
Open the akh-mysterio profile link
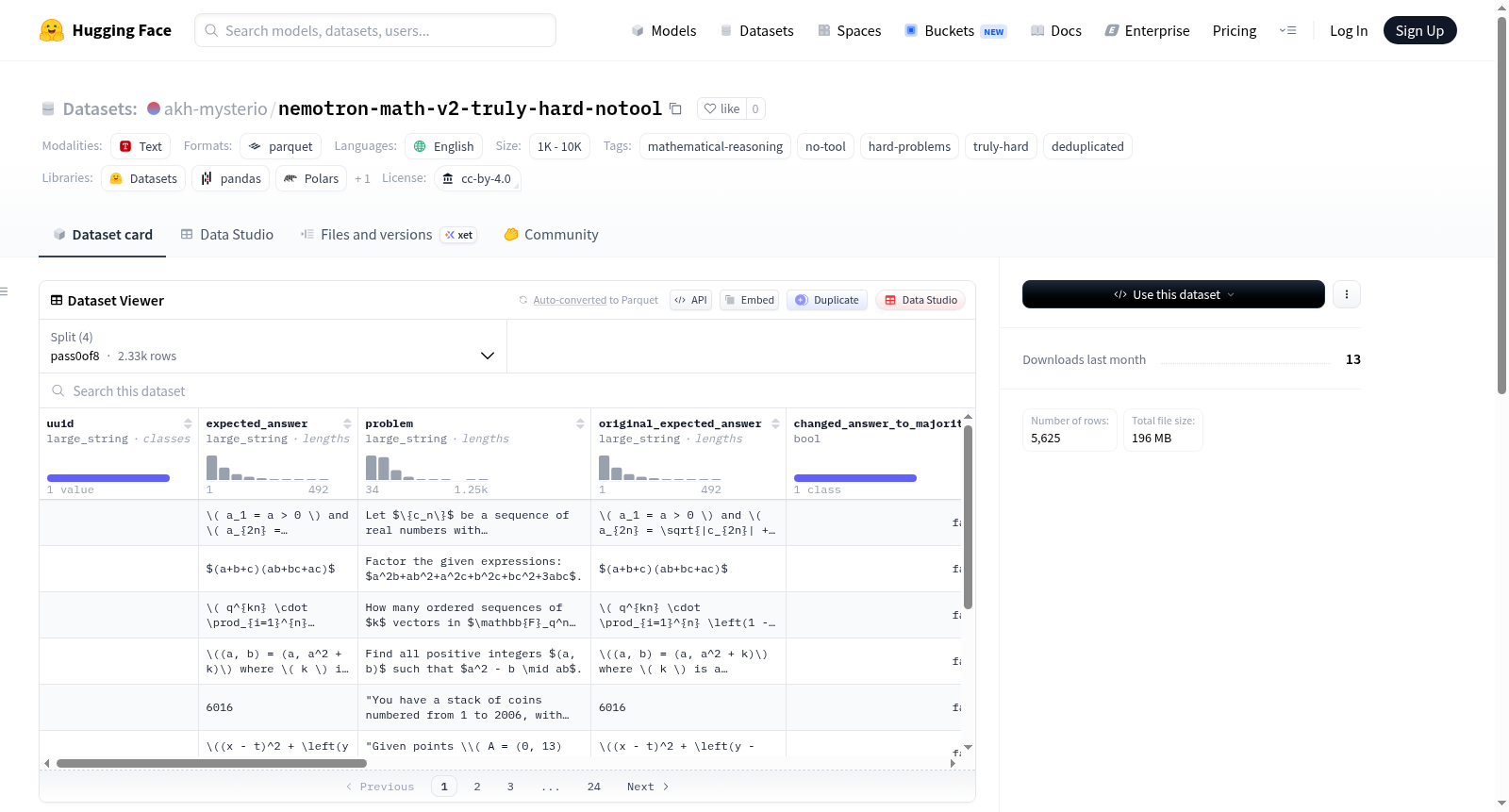pos(215,108)
